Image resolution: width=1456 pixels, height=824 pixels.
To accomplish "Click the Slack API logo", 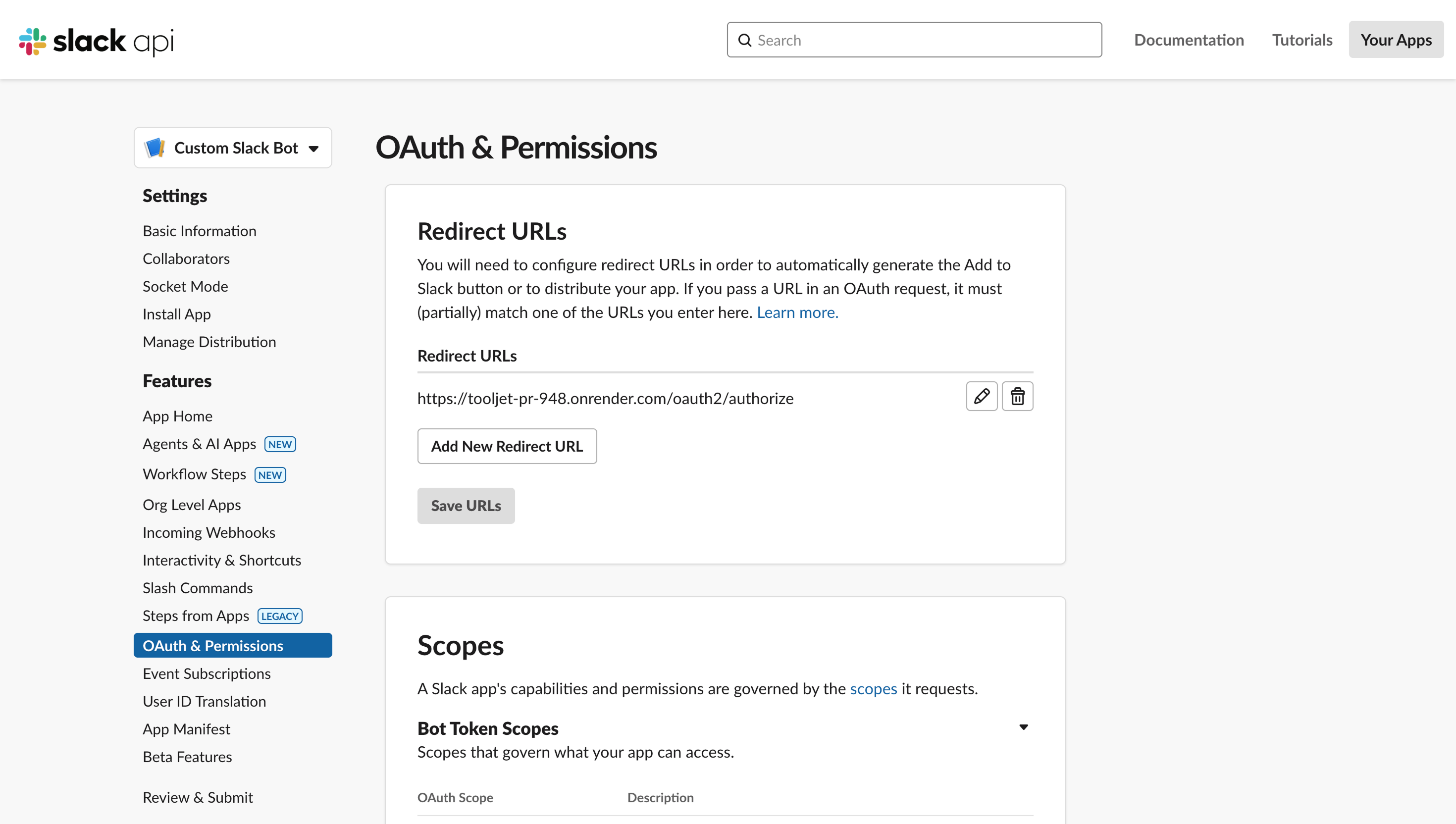I will click(95, 40).
